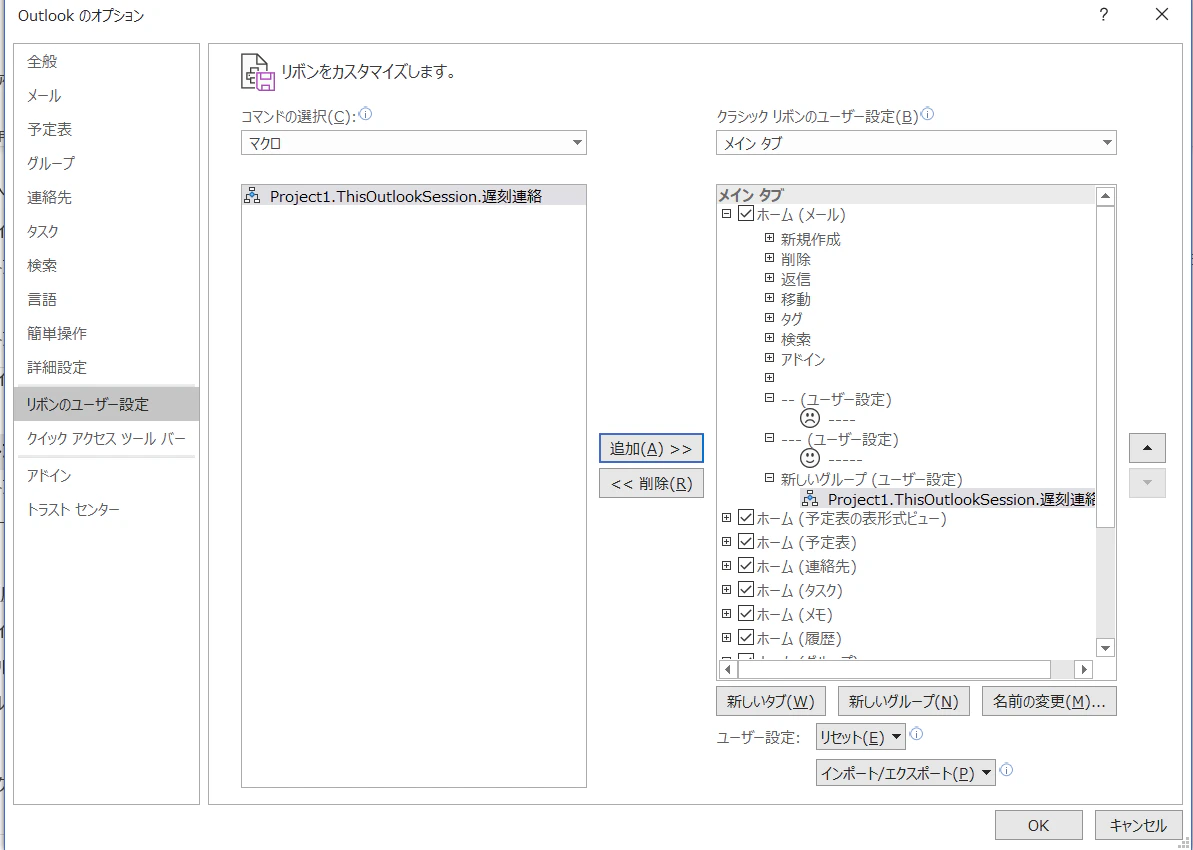Click the 新しいグループ(N) button
The height and width of the screenshot is (850, 1193).
click(904, 701)
